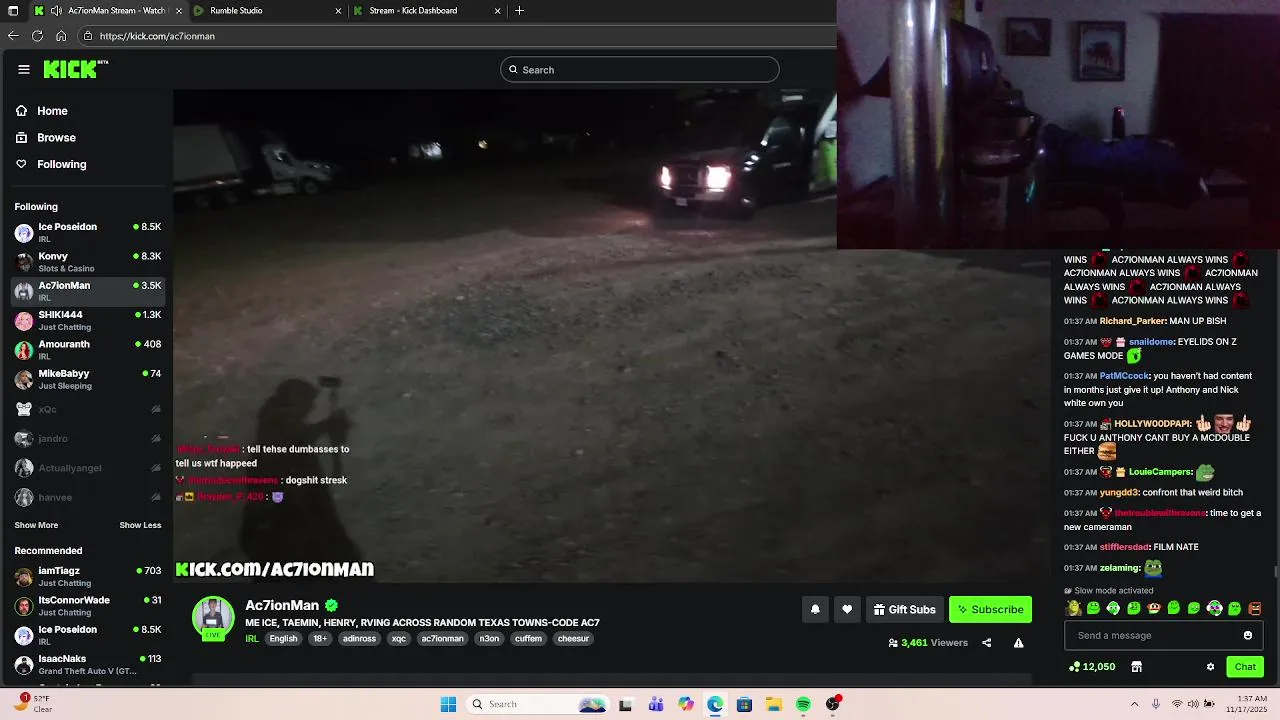Toggle notification bell for channel
This screenshot has height=720, width=1280.
(x=815, y=609)
